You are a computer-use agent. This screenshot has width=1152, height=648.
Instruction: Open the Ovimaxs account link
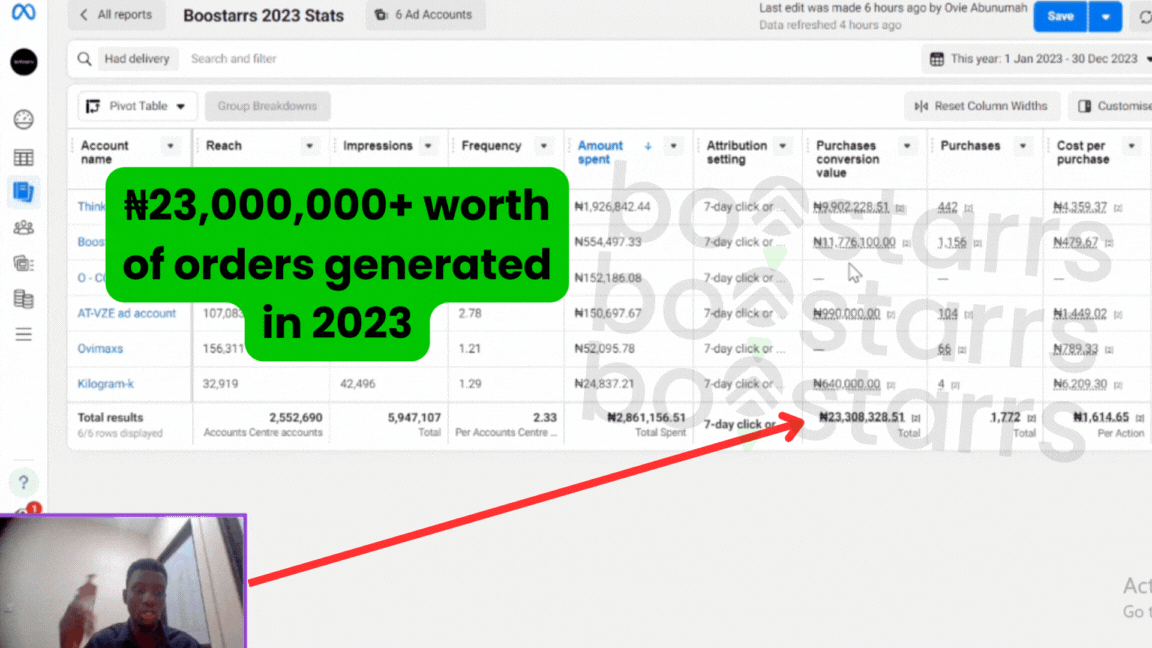click(100, 348)
